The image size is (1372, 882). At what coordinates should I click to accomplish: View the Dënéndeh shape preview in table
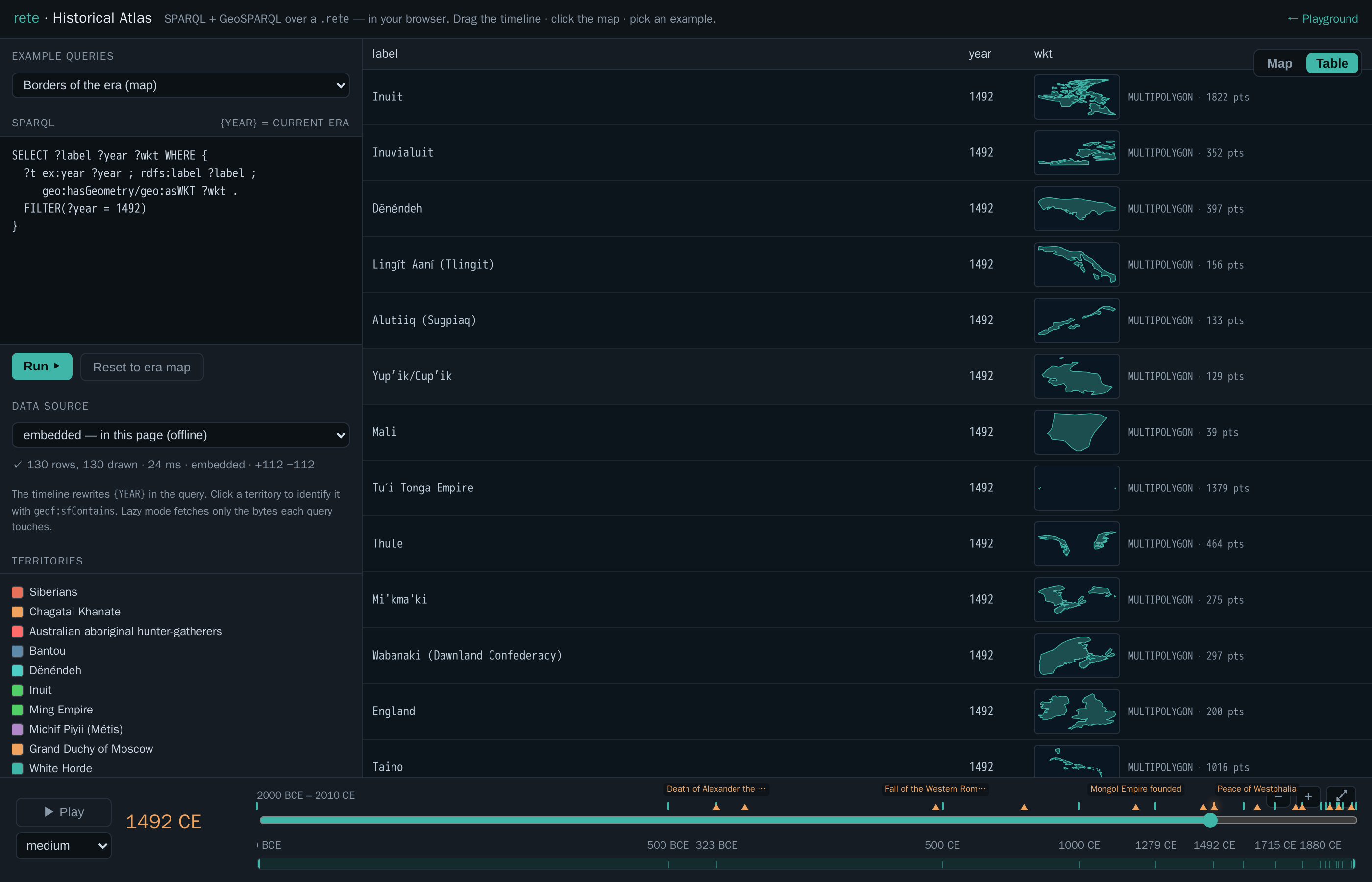point(1077,208)
